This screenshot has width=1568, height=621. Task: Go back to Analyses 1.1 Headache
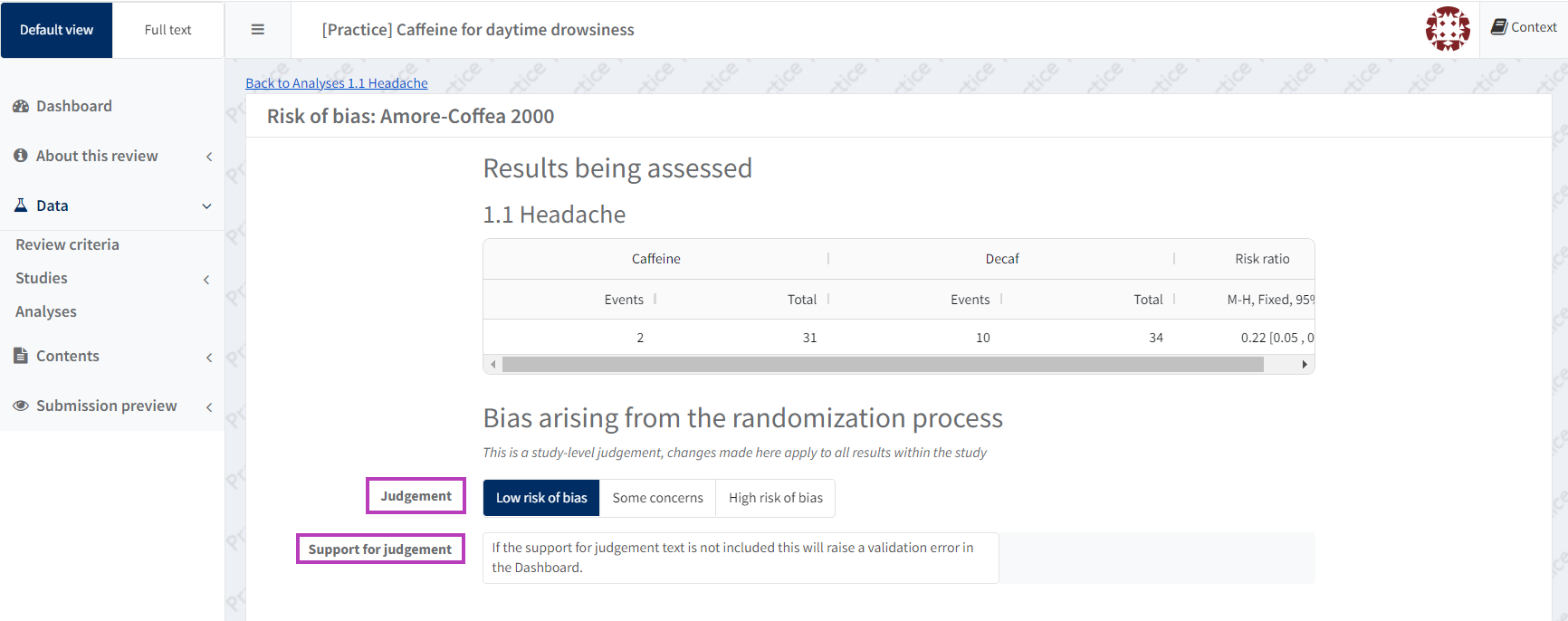tap(337, 83)
